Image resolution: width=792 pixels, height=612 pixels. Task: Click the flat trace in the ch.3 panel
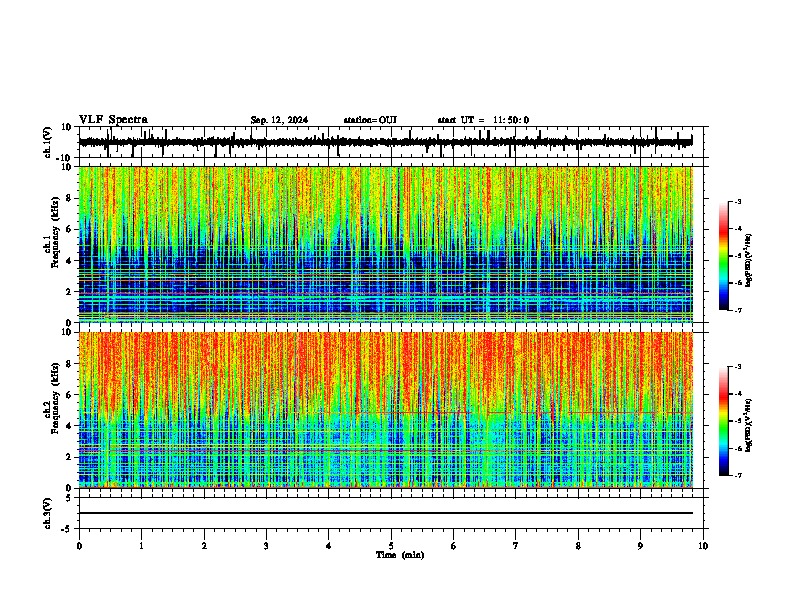point(386,513)
